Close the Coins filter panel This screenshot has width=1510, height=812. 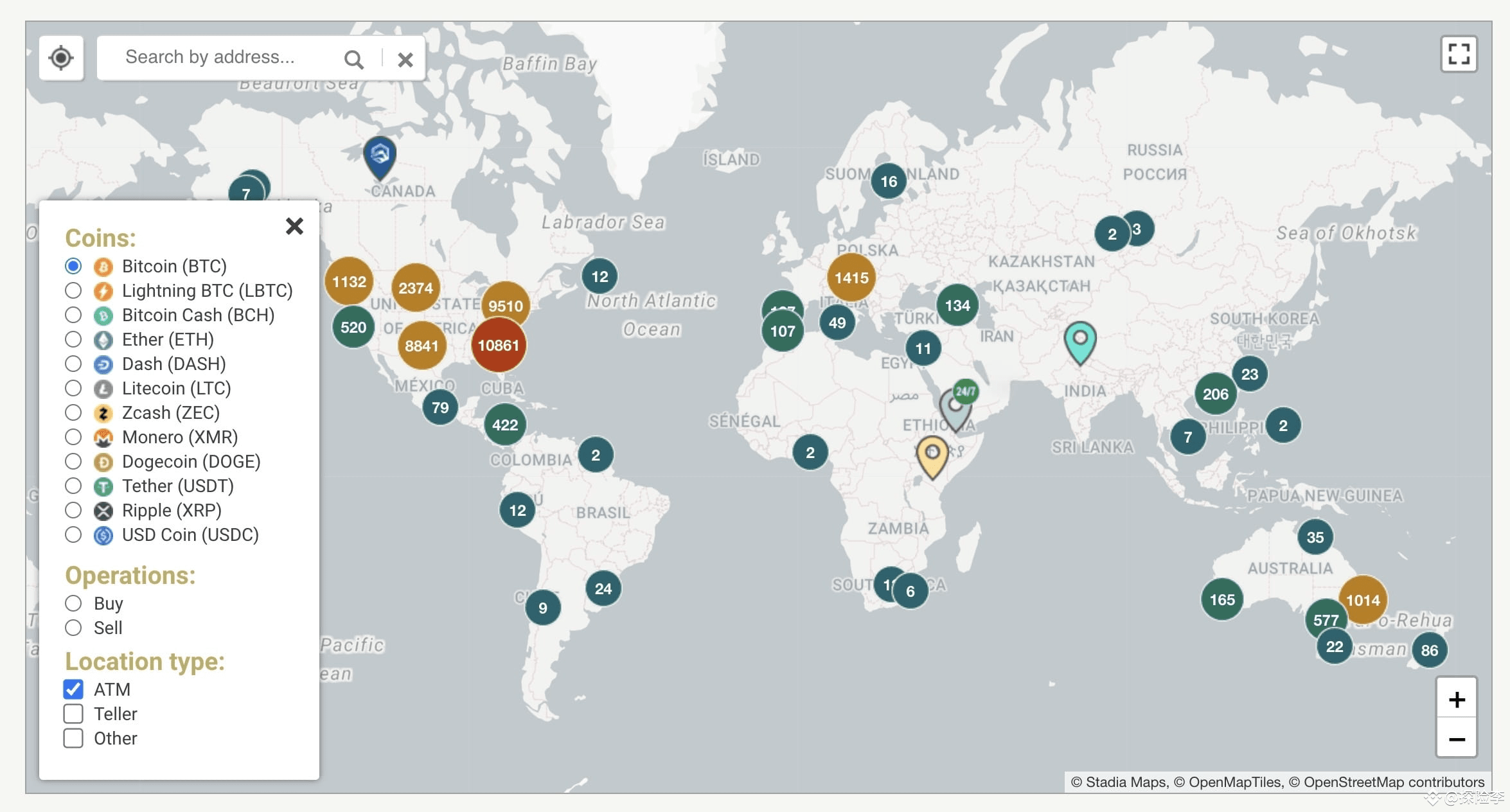pos(294,226)
